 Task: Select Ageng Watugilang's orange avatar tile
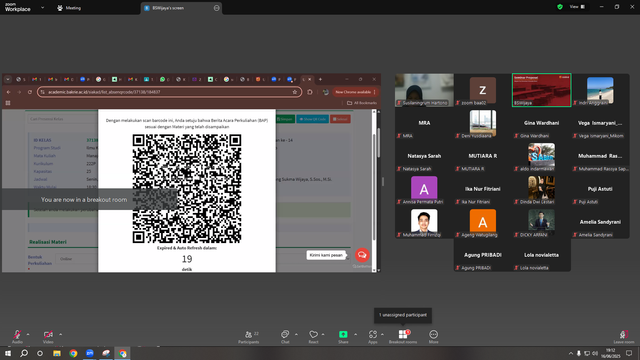(483, 222)
